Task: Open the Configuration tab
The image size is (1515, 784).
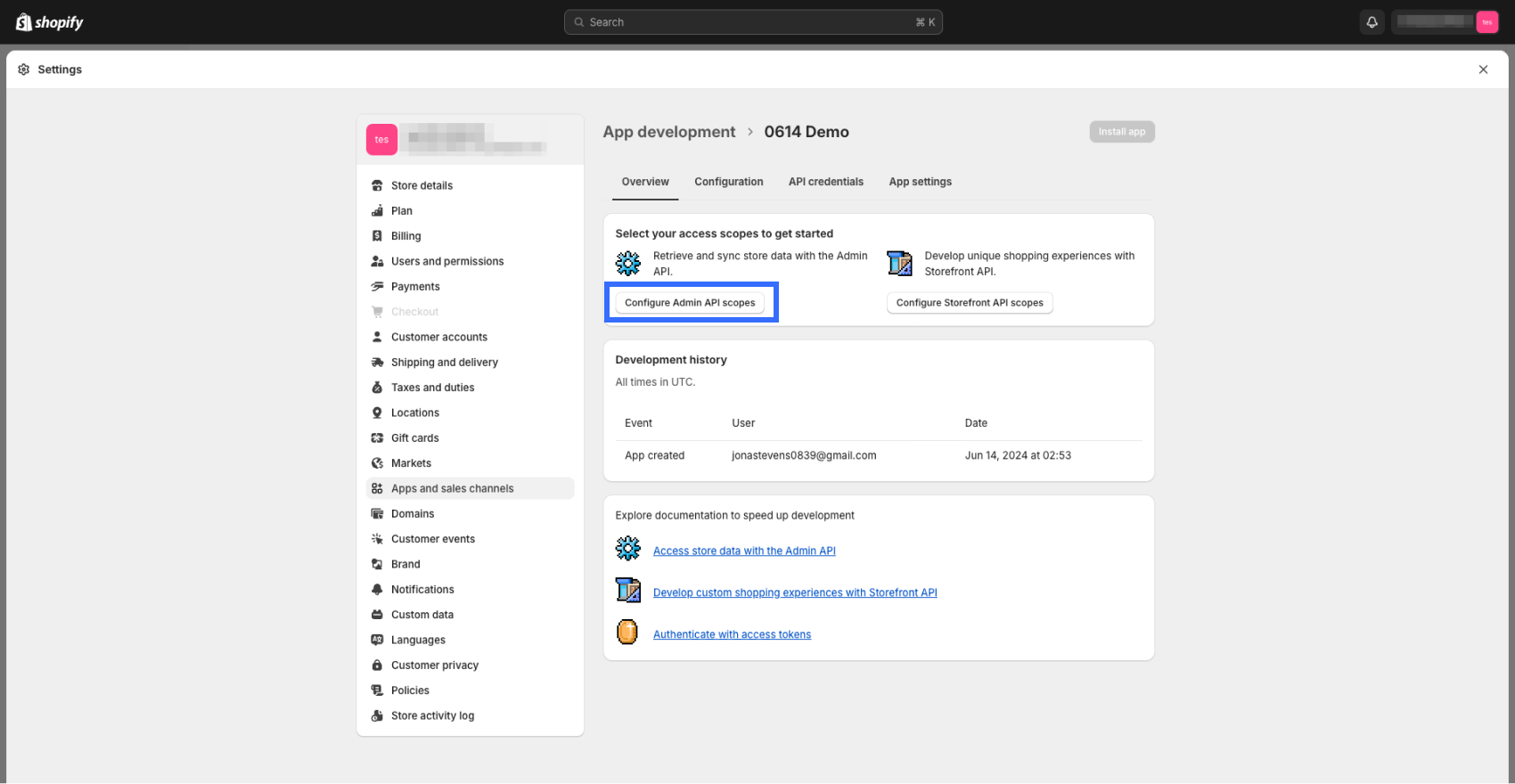Action: coord(728,182)
